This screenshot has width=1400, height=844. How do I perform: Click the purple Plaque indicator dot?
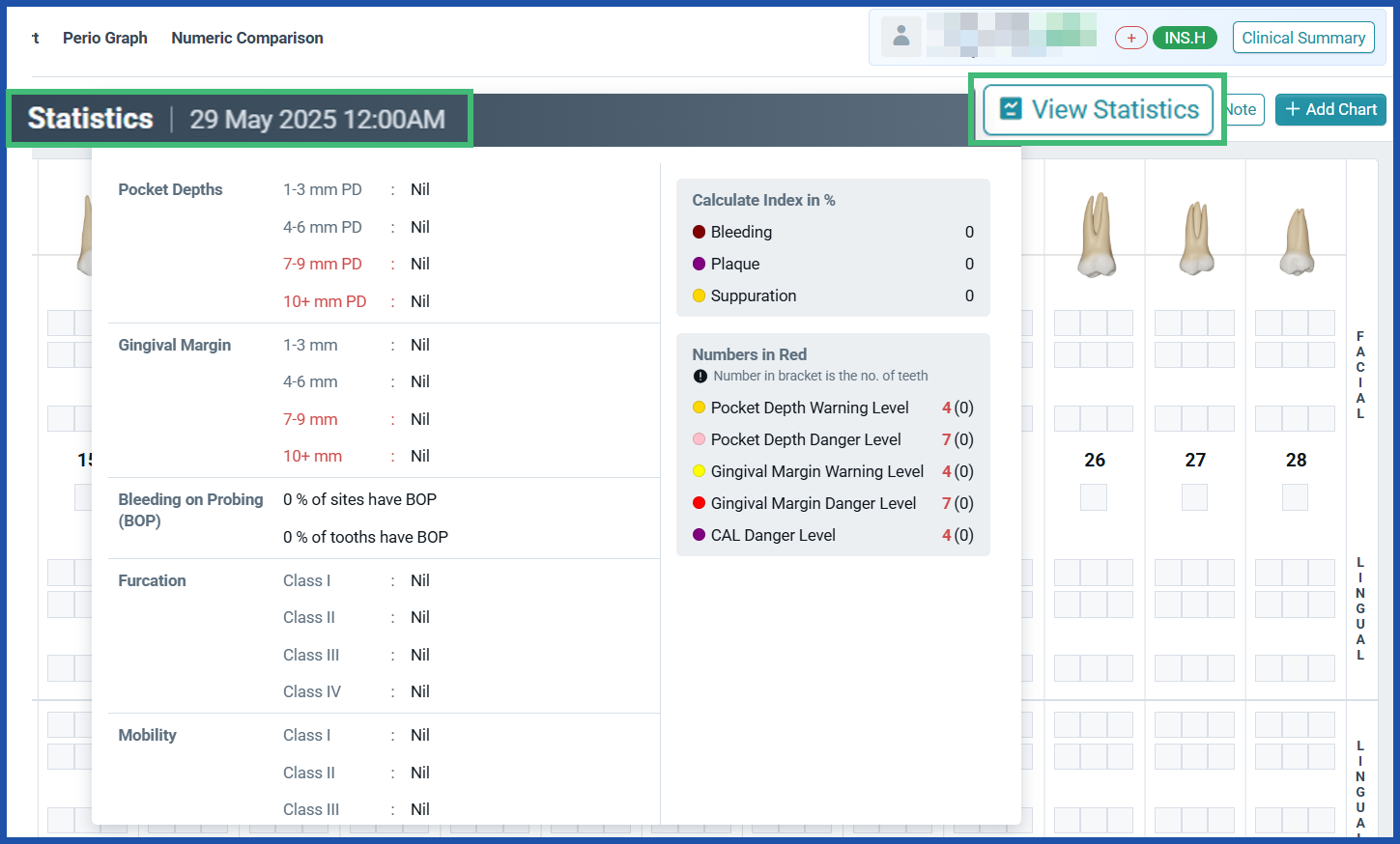tap(700, 264)
